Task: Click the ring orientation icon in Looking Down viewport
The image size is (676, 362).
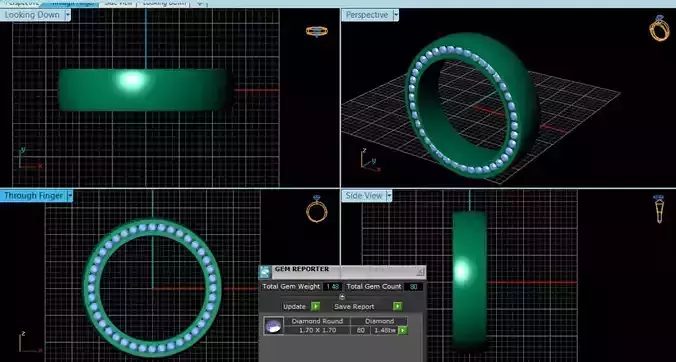Action: 317,31
